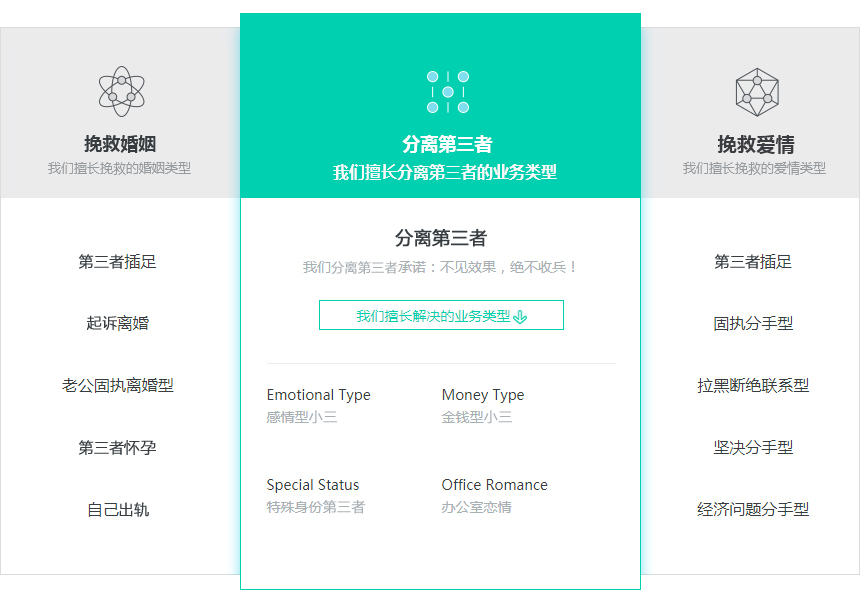Open the Money Type 金钱型小三 link
The image size is (860, 603).
pos(482,405)
